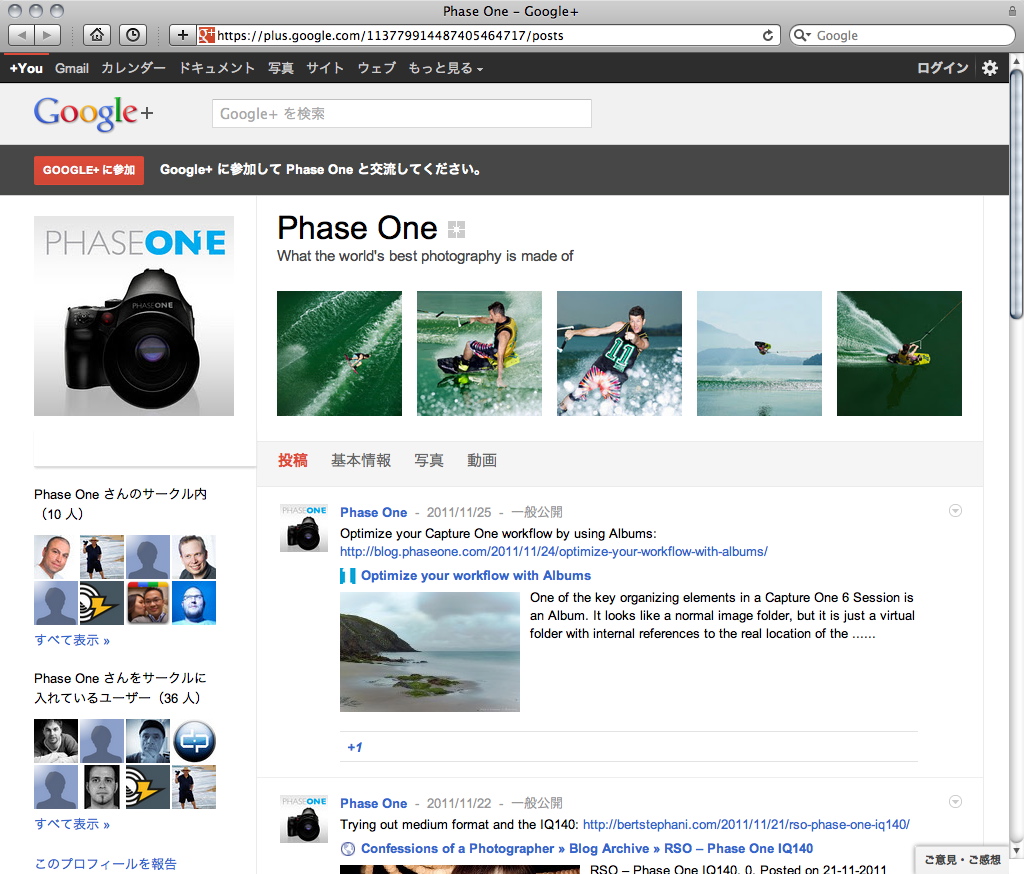Screen dimensions: 1024x874
Task: Click the lightning-bolt avatar in Phase One's circles
Action: click(x=101, y=603)
